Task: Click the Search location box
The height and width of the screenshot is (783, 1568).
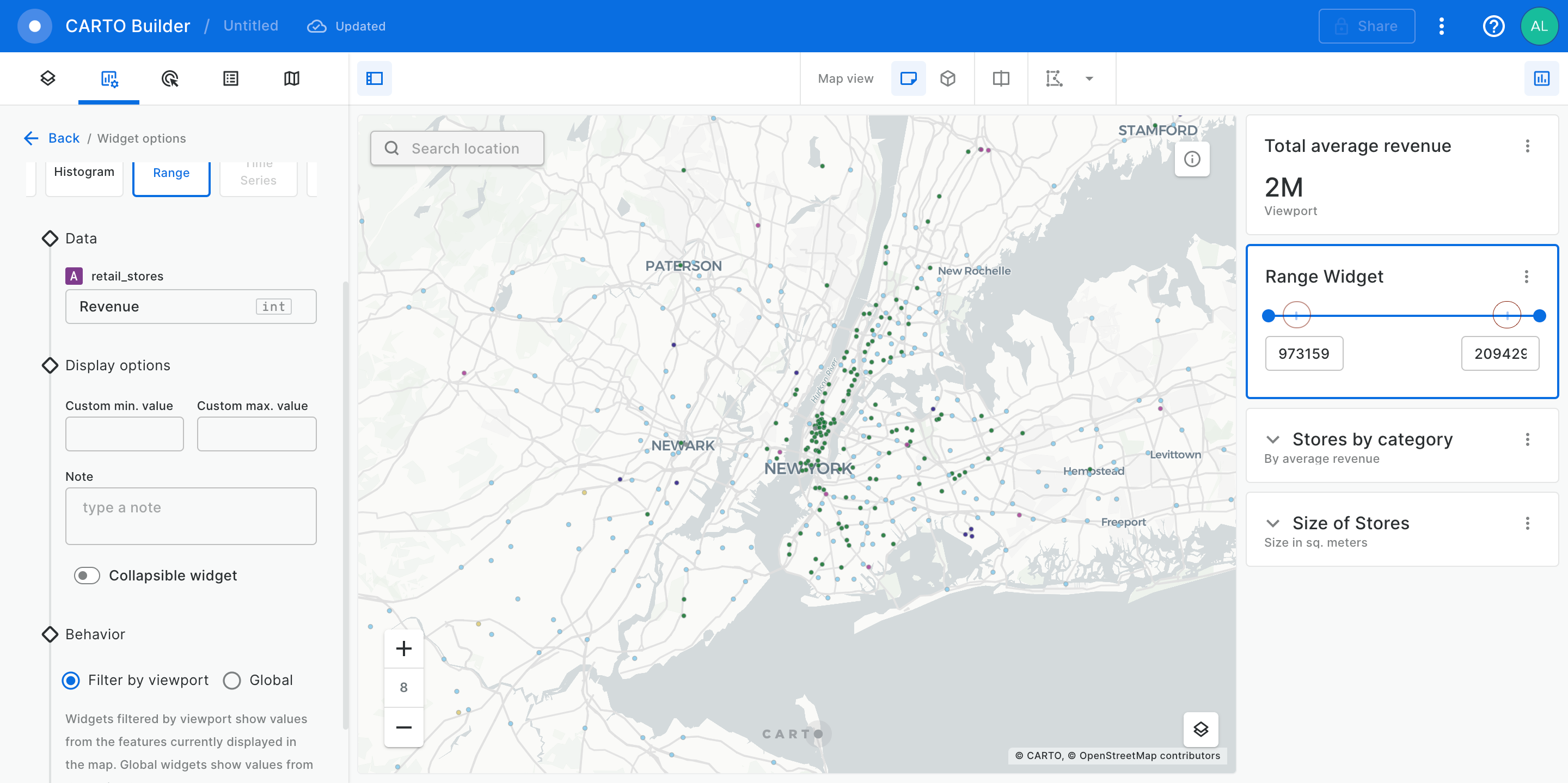Action: click(x=457, y=148)
